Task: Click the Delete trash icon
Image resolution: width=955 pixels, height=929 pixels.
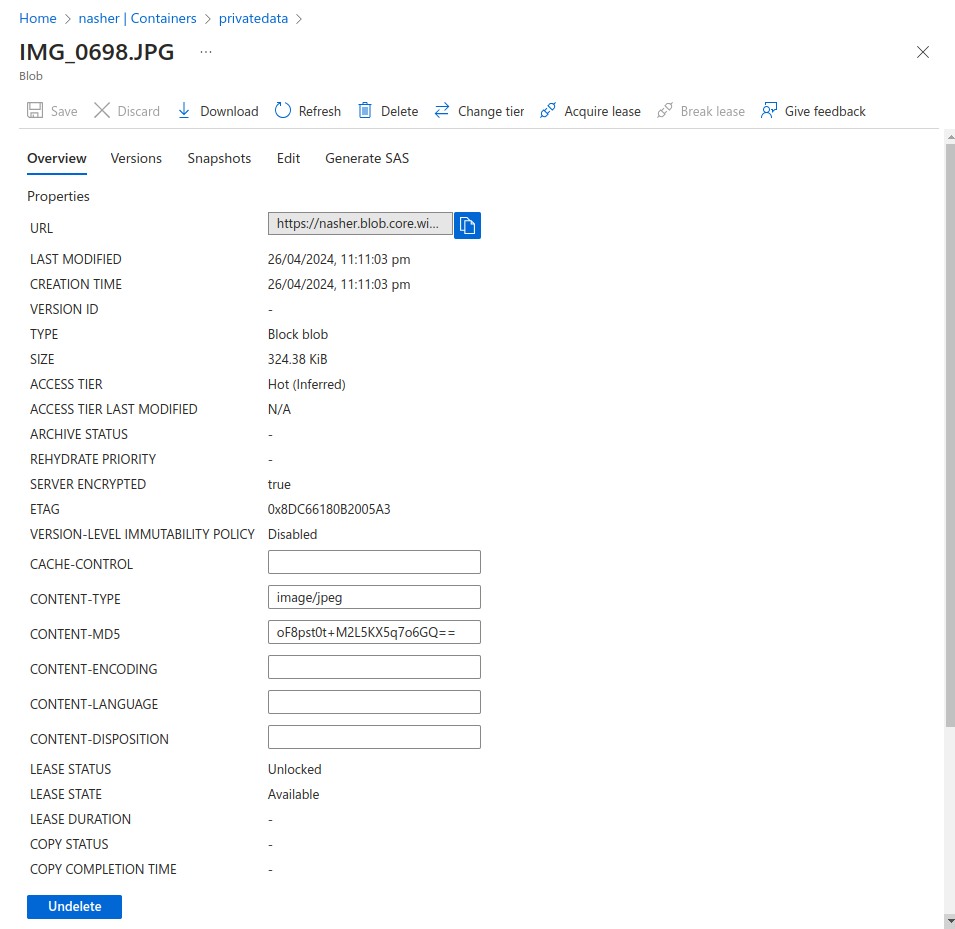Action: click(x=366, y=111)
